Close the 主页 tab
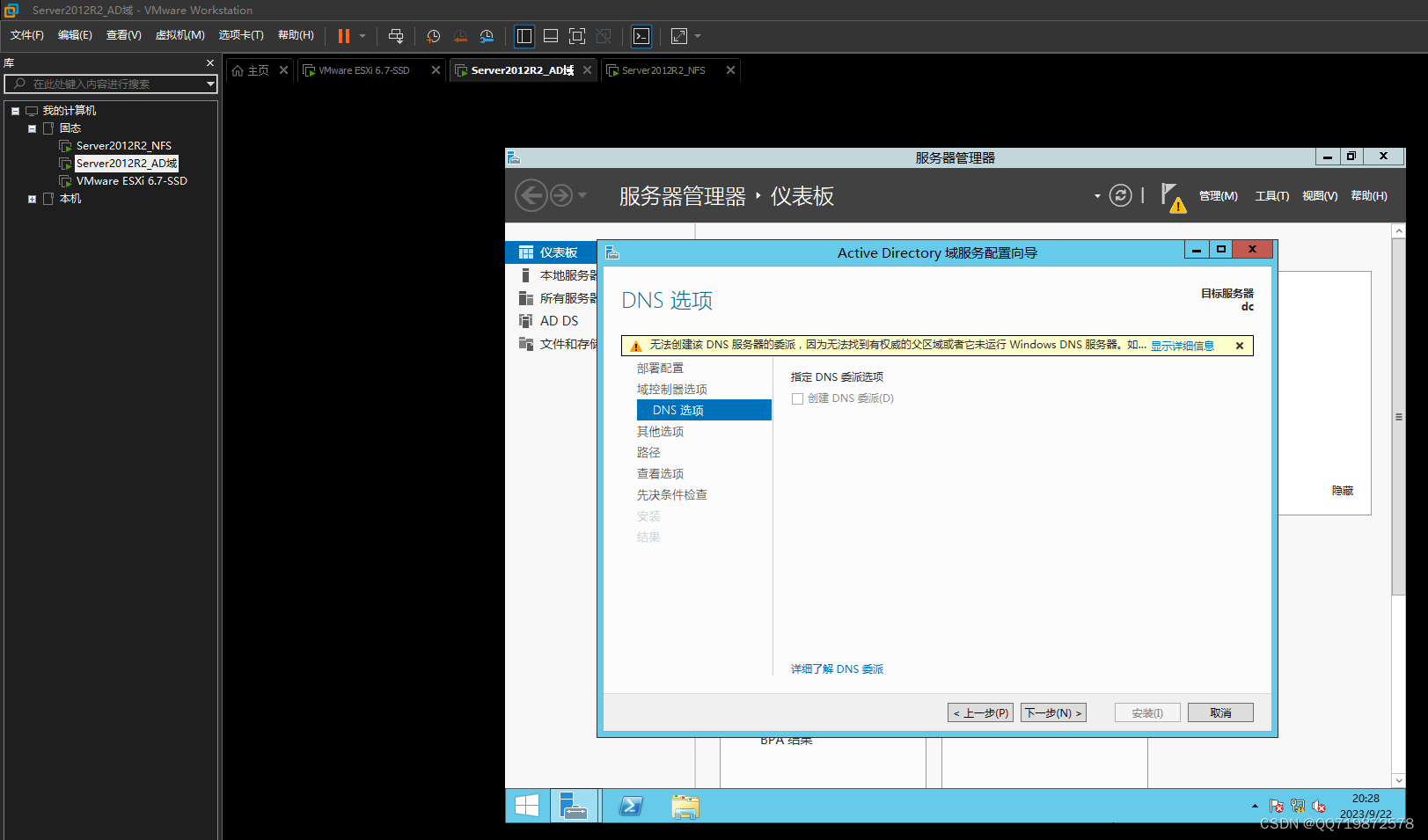The width and height of the screenshot is (1428, 840). coord(283,70)
